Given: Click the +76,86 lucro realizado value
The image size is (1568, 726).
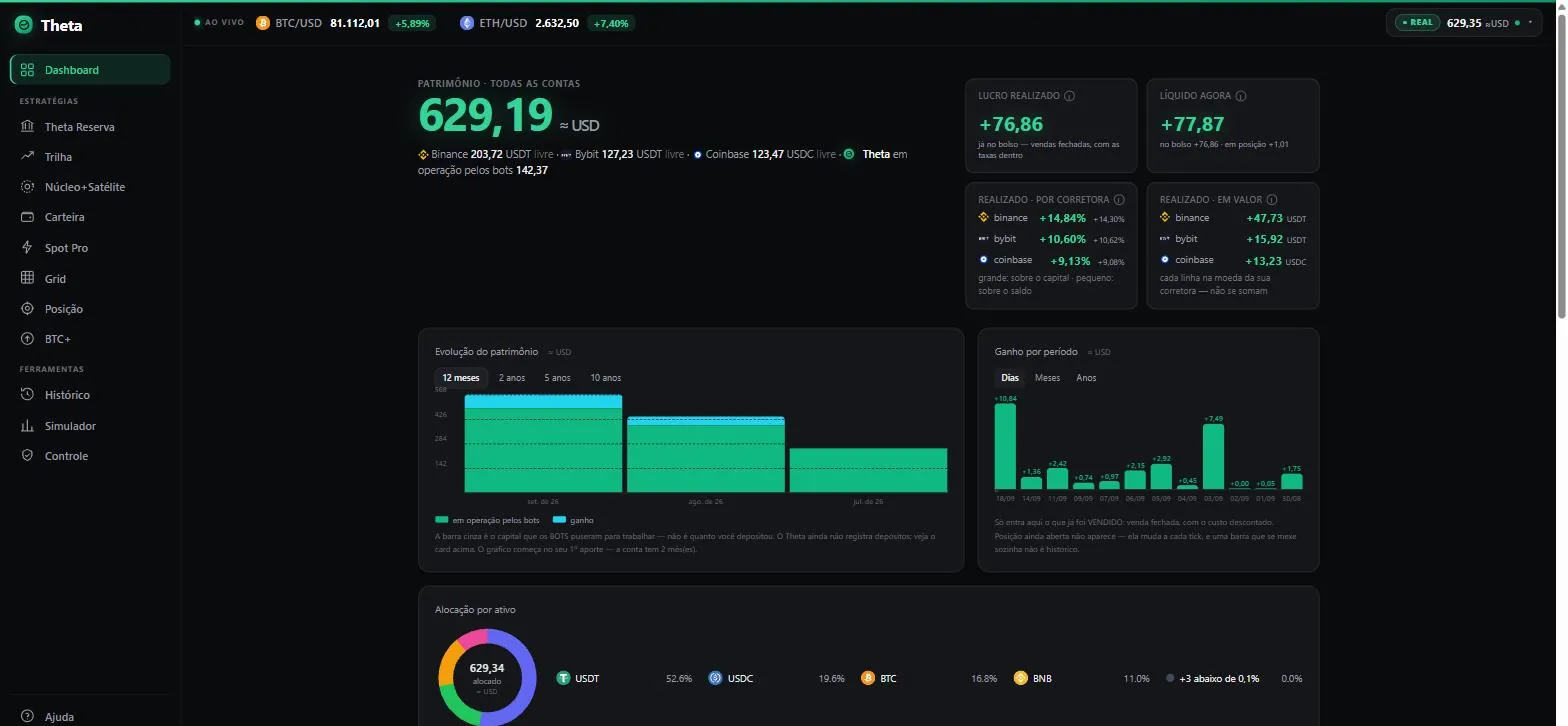Looking at the screenshot, I should 1011,124.
